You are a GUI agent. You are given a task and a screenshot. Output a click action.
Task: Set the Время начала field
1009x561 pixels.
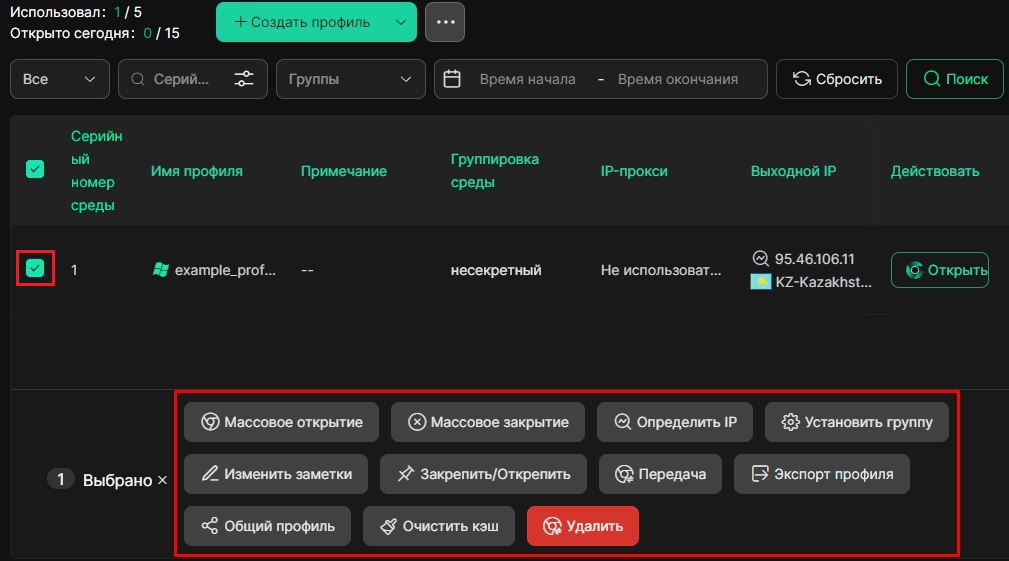527,79
